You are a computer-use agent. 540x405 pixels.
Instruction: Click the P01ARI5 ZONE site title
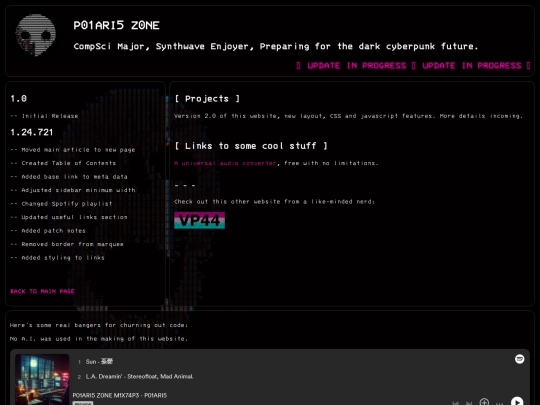(x=116, y=25)
